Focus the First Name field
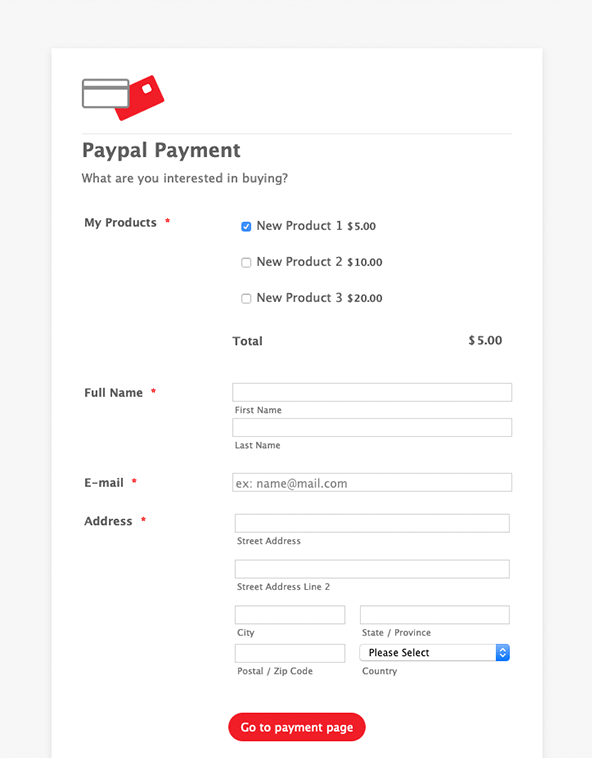Image resolution: width=592 pixels, height=758 pixels. click(x=372, y=392)
